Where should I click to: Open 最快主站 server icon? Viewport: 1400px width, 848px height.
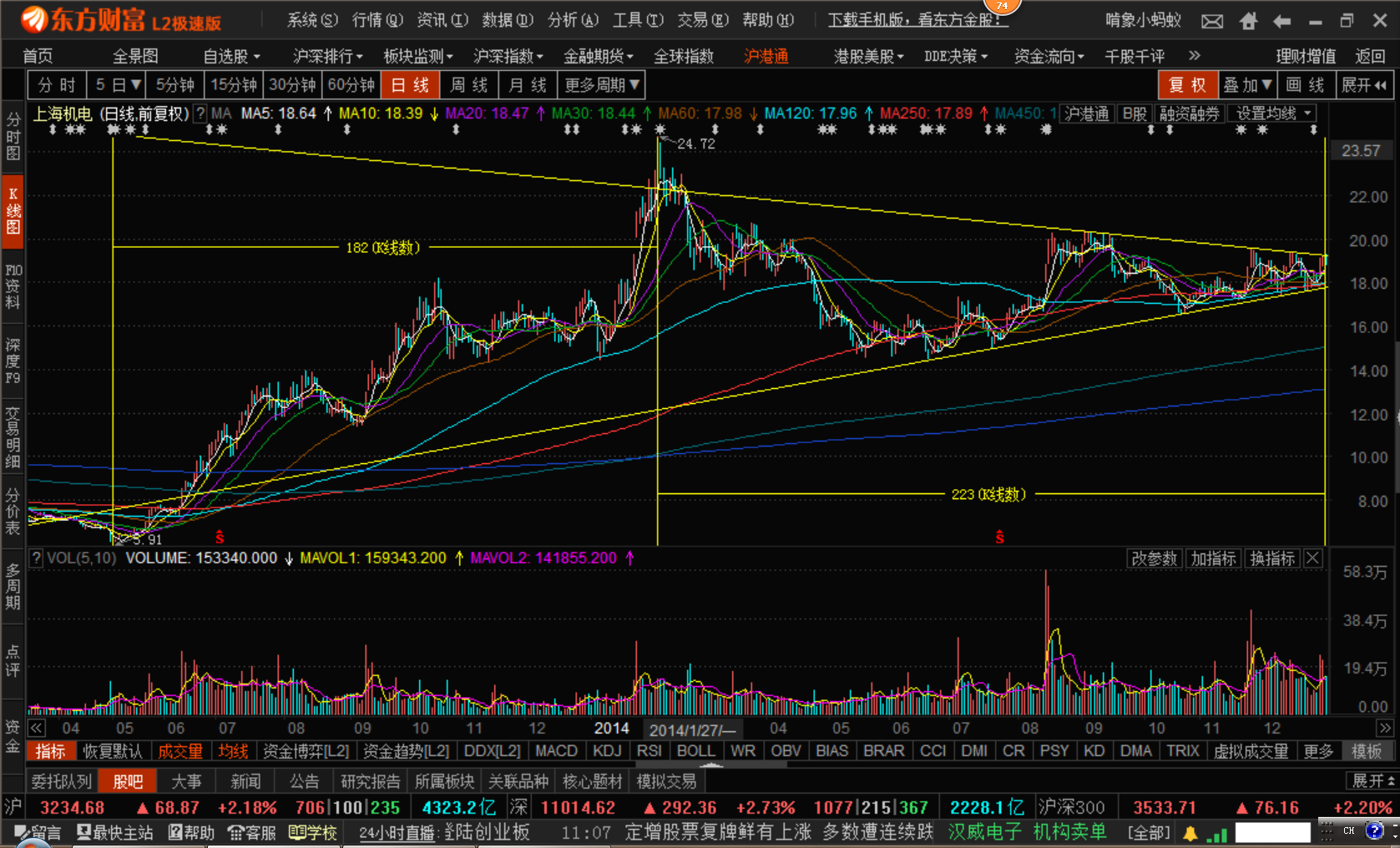click(x=114, y=832)
